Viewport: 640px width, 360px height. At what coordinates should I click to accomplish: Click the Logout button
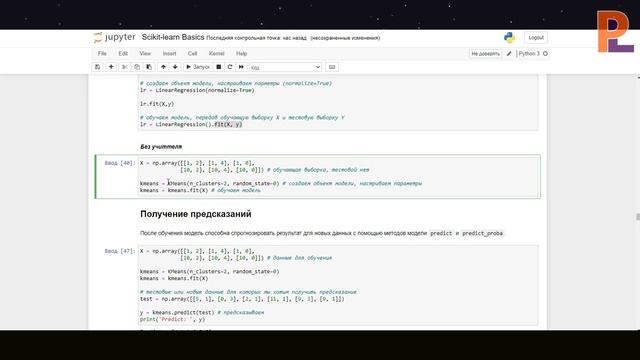(x=536, y=38)
